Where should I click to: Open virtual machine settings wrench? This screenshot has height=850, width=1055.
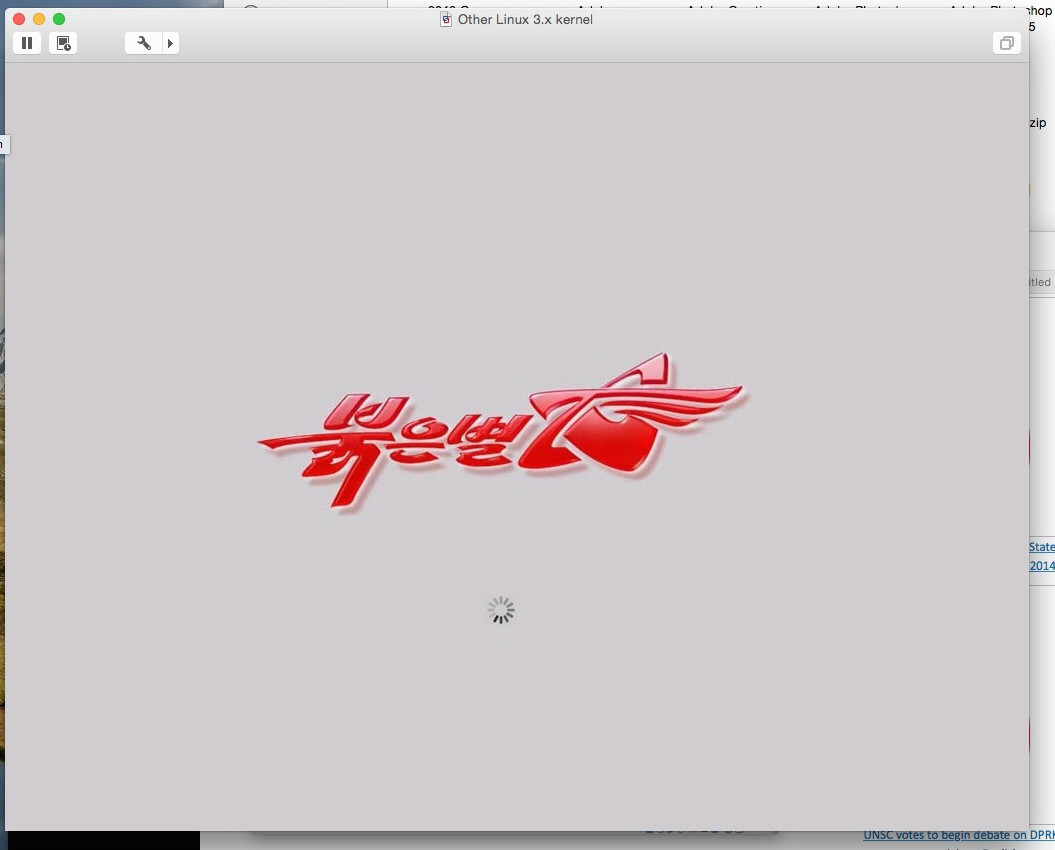click(x=143, y=43)
